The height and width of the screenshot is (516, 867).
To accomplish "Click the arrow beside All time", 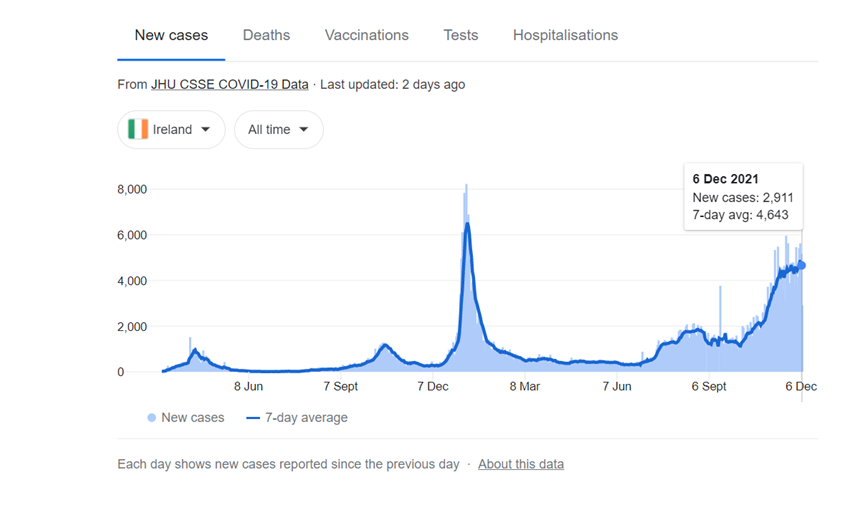I will click(304, 129).
